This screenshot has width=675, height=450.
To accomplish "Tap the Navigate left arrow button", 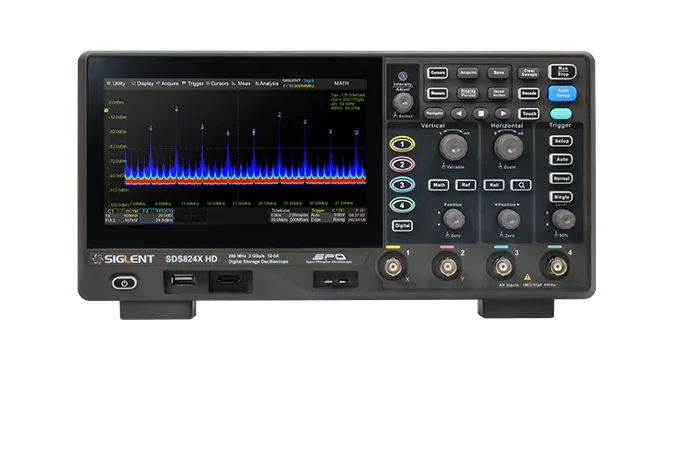I will click(459, 114).
